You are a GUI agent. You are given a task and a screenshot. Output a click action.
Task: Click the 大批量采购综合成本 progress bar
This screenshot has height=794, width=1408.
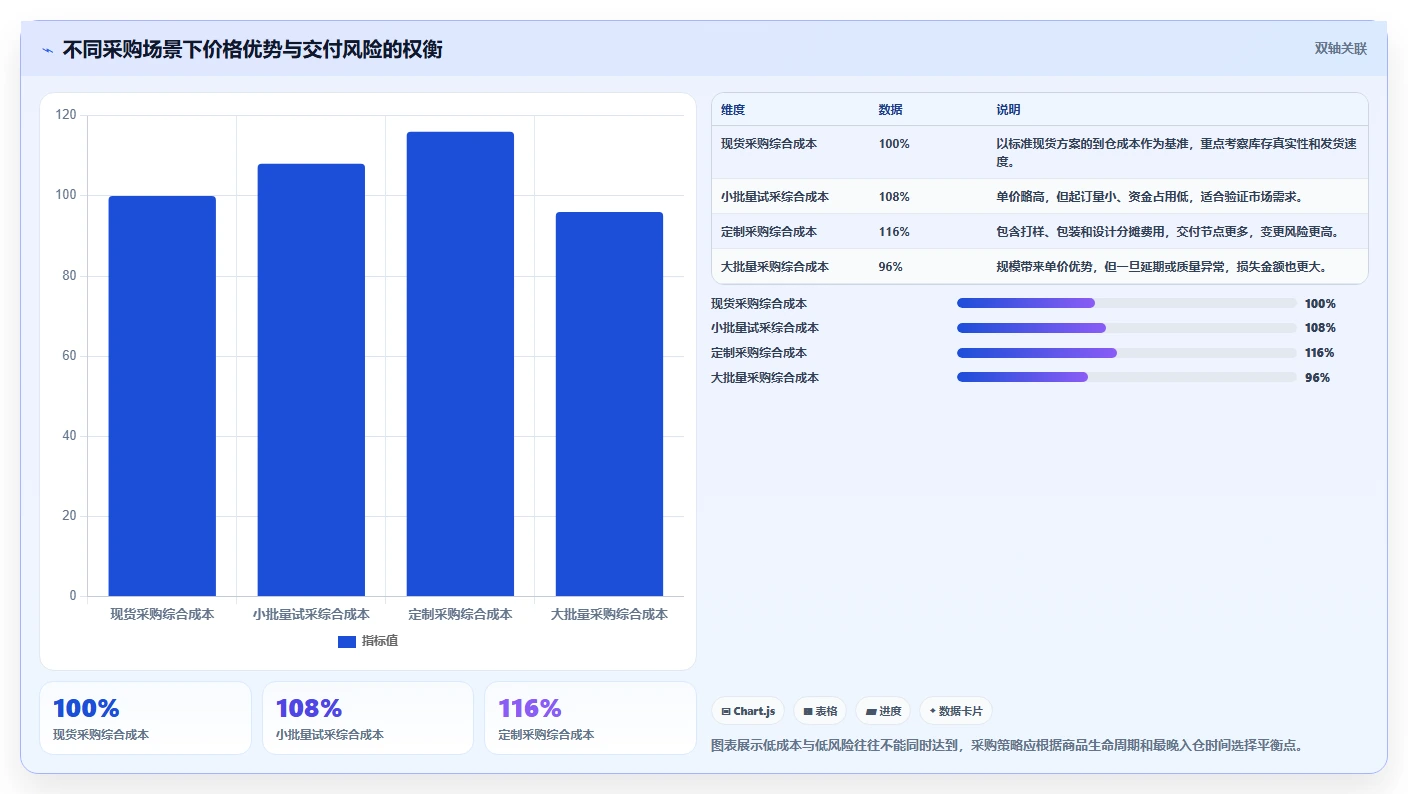point(1126,377)
